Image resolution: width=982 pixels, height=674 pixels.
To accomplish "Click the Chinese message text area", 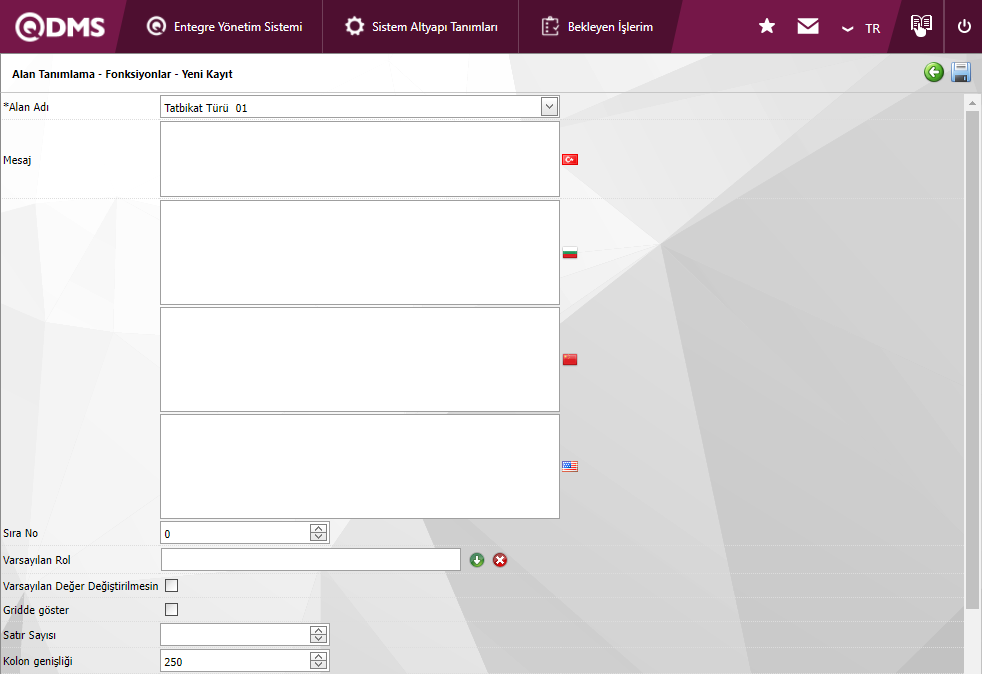I will coord(359,360).
